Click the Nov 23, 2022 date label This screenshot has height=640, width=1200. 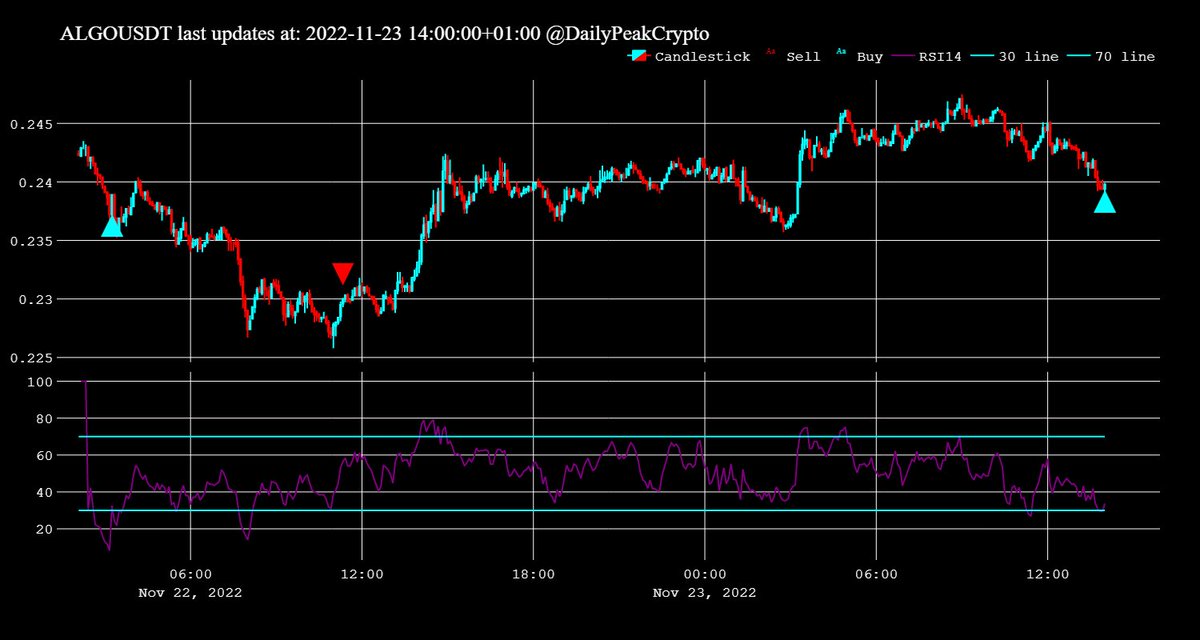click(704, 592)
